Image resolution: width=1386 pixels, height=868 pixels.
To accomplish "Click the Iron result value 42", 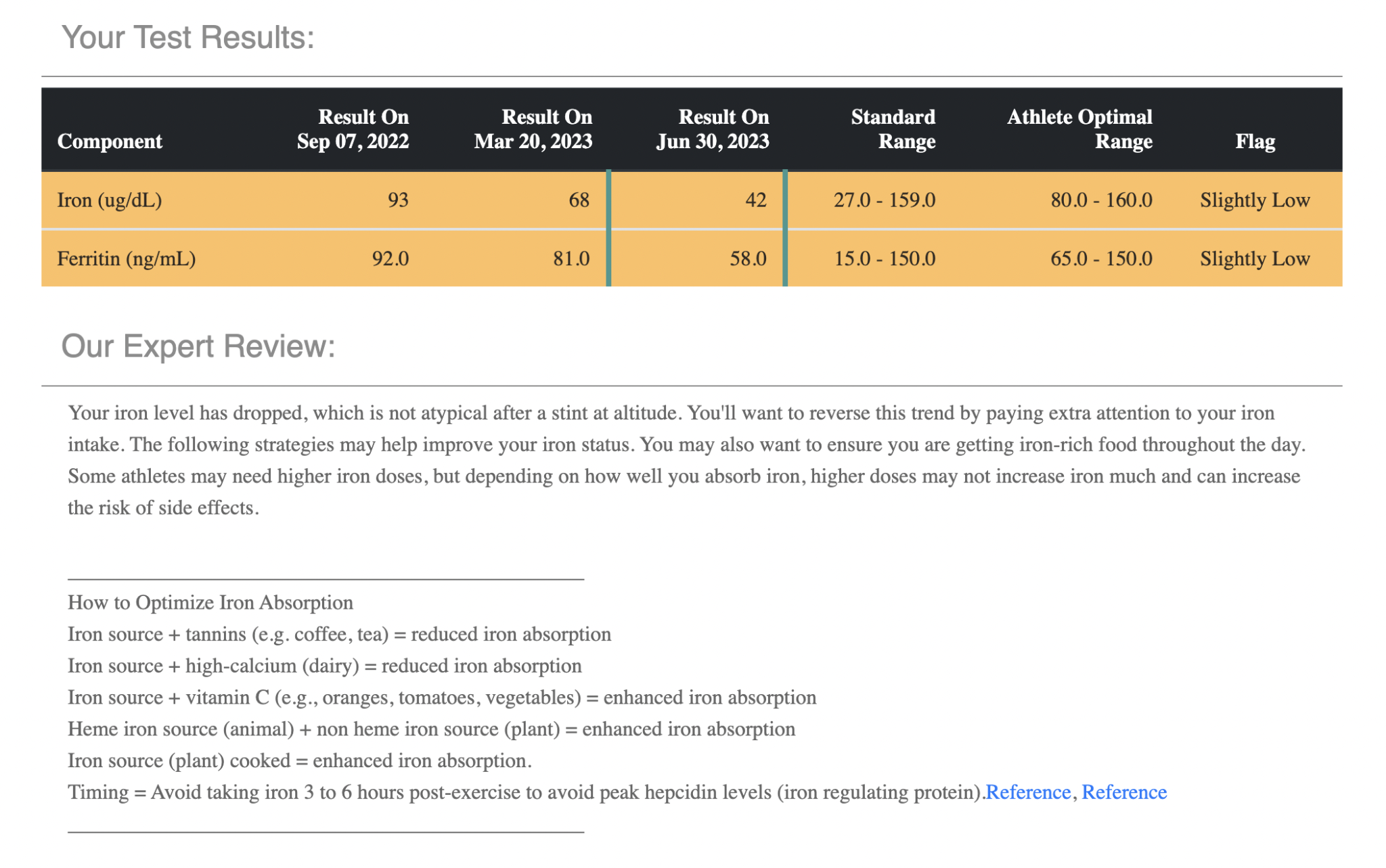I will pyautogui.click(x=755, y=200).
